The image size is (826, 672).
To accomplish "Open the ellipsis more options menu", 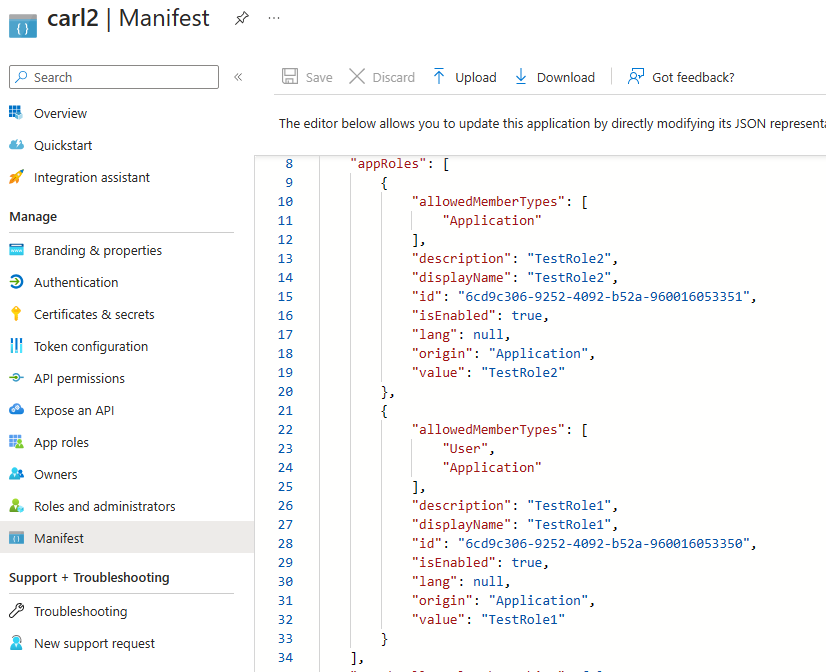I will tap(274, 18).
